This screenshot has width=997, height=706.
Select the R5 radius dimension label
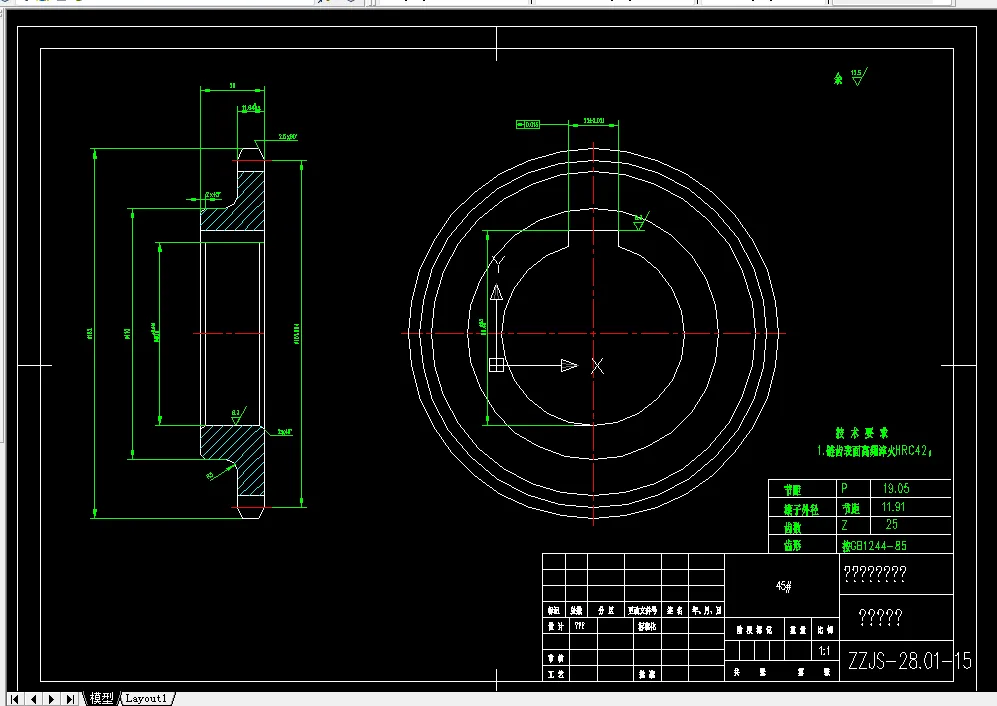(210, 475)
